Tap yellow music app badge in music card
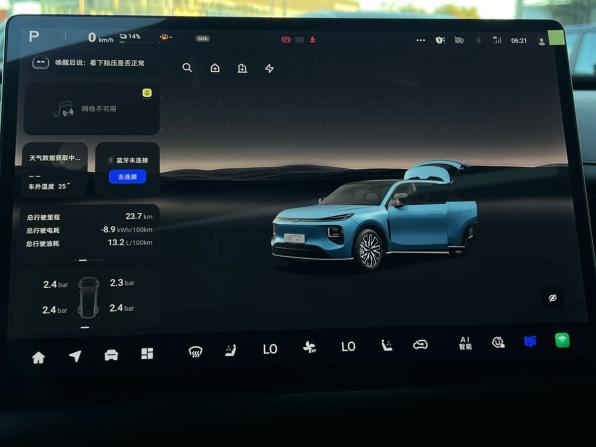 147,93
